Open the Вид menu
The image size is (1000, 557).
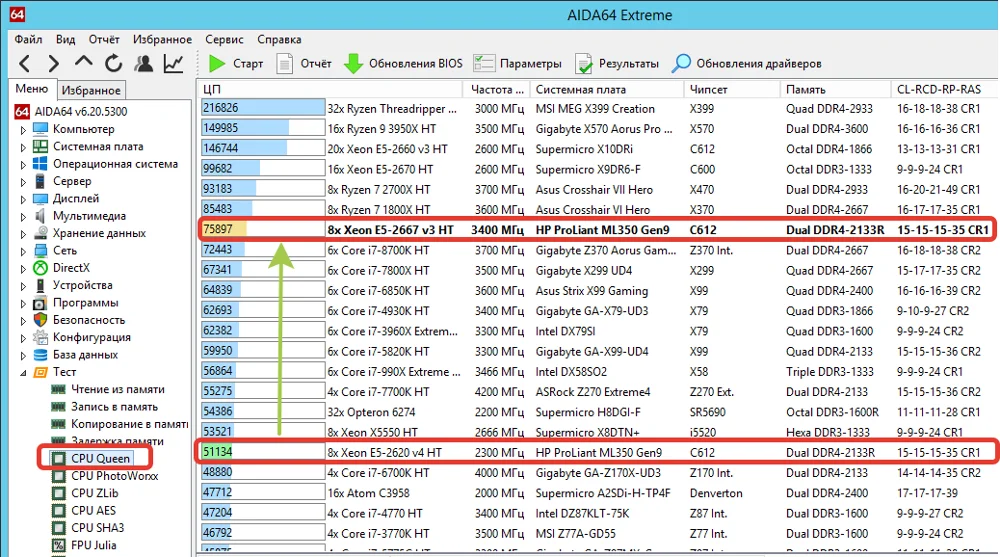click(65, 39)
